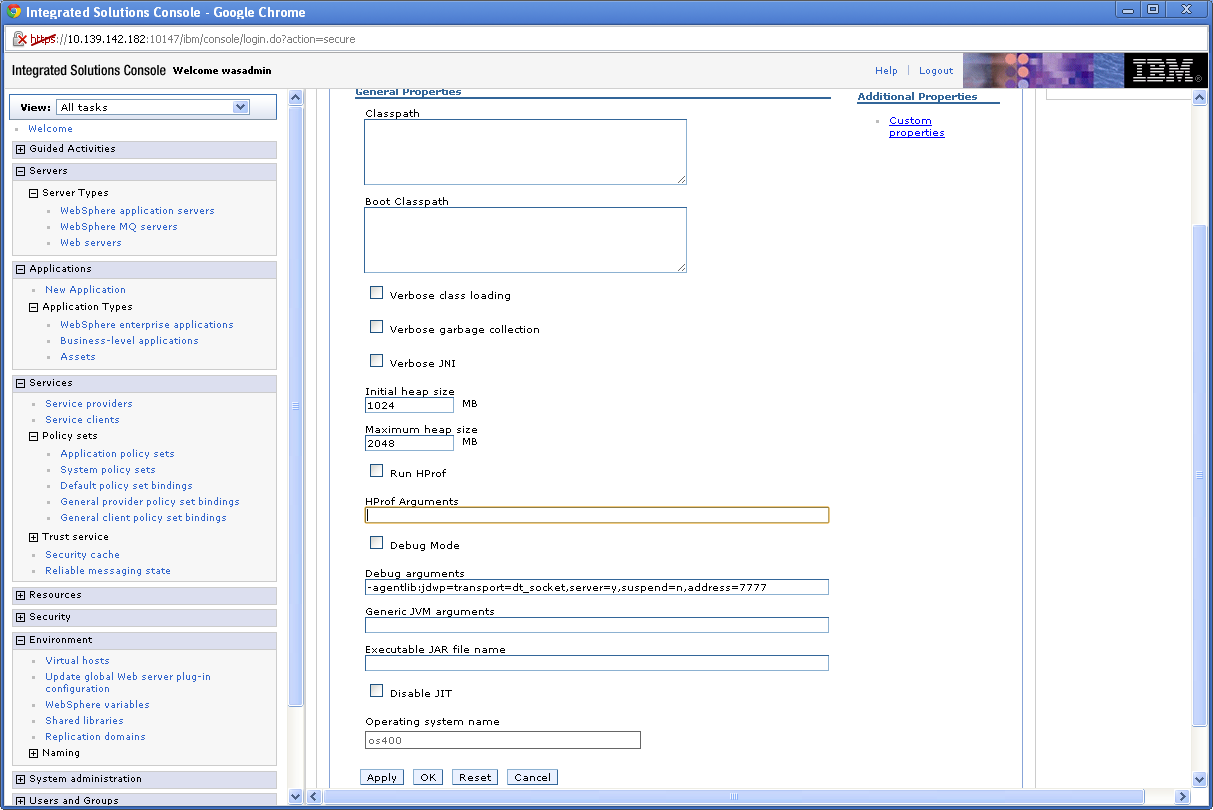Focus the Boot Classpath text area
The image size is (1213, 810).
coord(525,240)
